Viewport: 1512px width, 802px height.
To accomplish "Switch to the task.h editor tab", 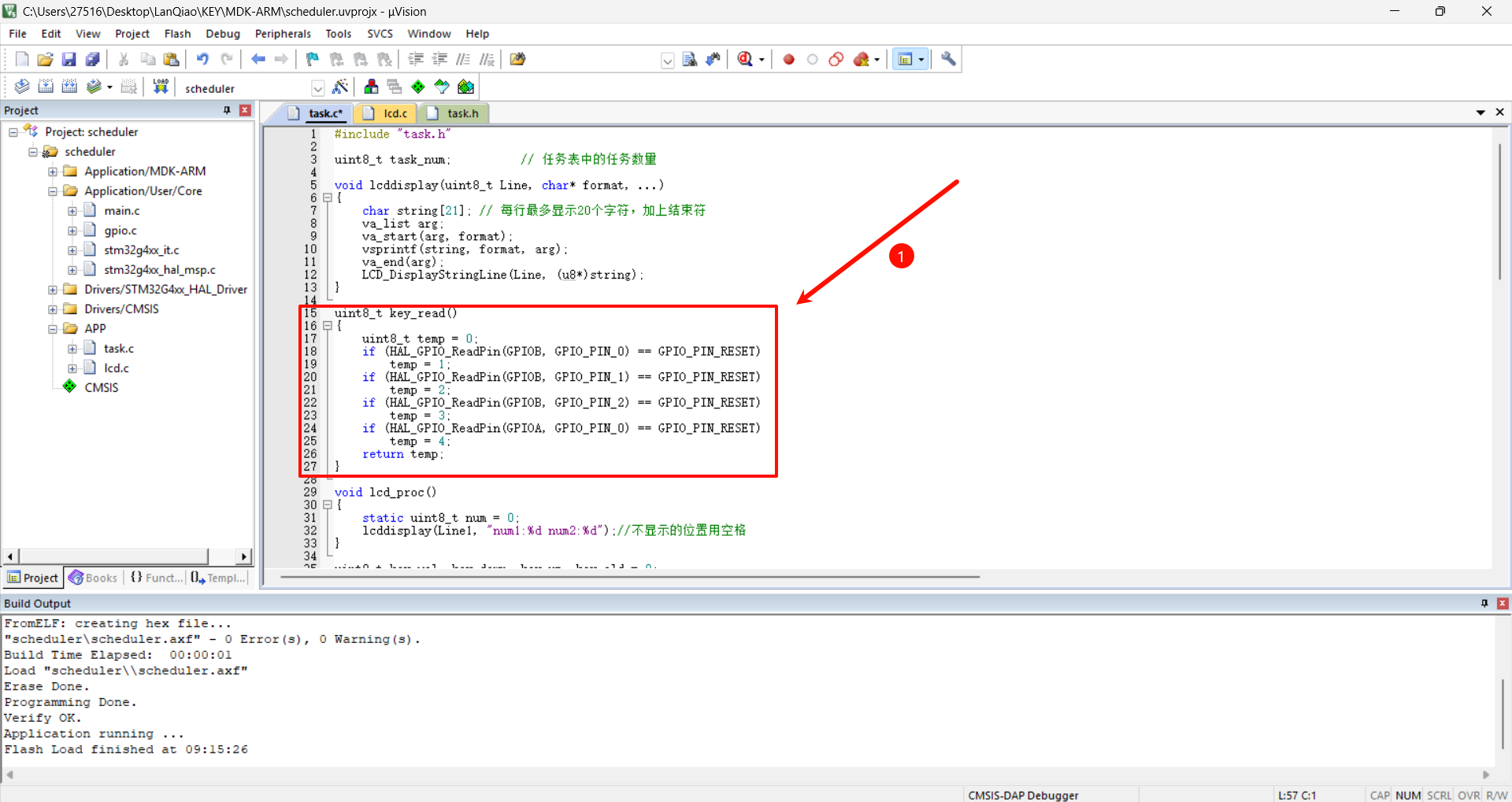I will (454, 113).
